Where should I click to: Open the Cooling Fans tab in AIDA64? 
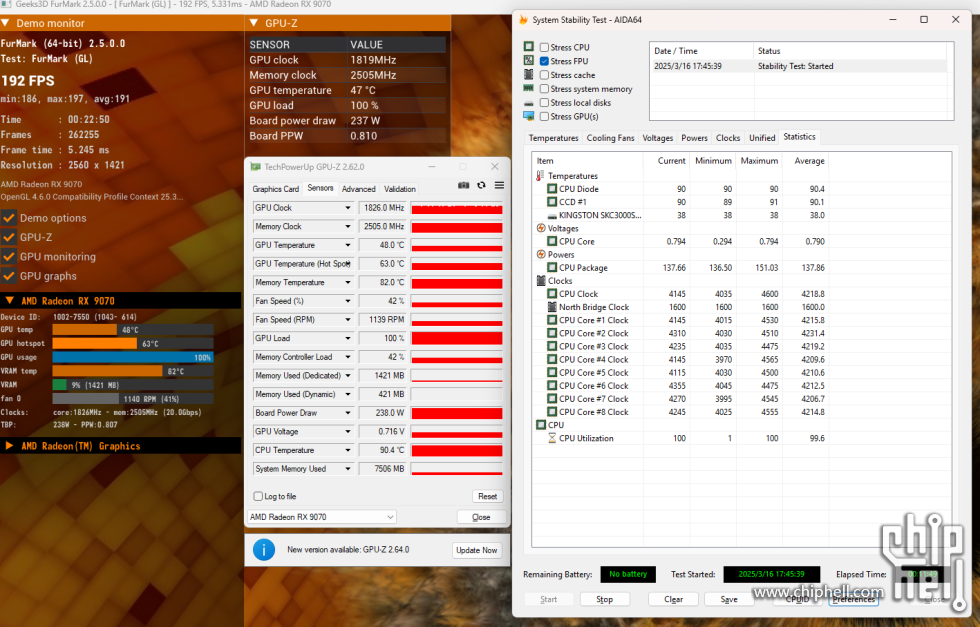click(x=611, y=138)
